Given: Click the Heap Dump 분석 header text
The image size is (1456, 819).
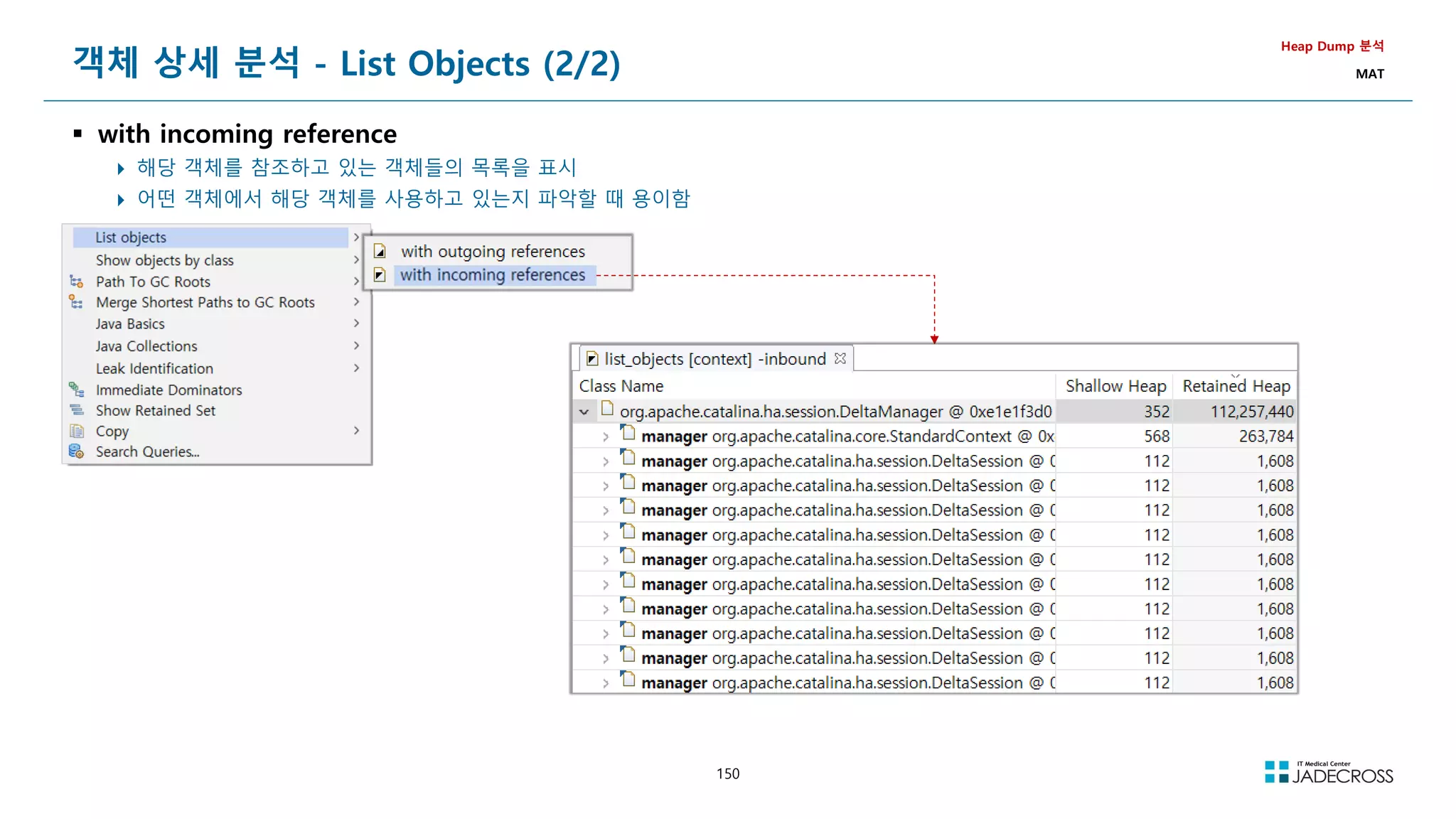Looking at the screenshot, I should click(x=1332, y=46).
